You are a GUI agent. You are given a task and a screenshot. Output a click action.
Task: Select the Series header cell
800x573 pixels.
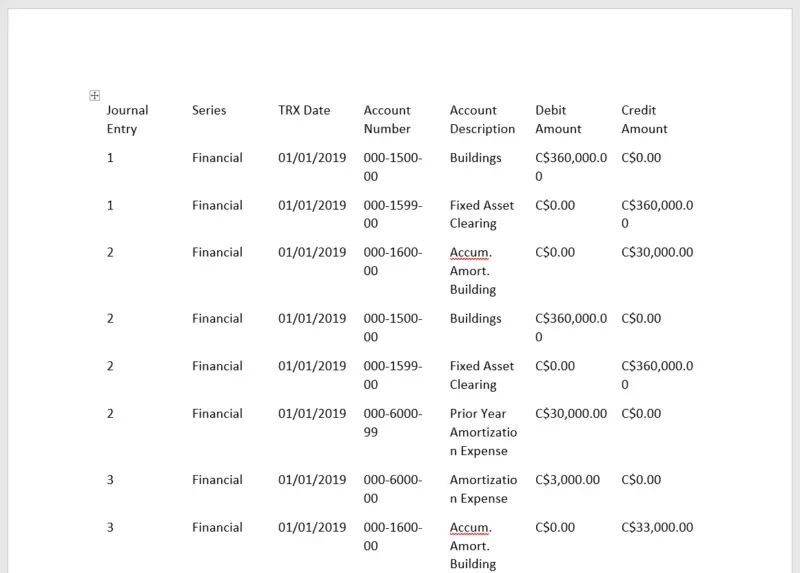209,110
